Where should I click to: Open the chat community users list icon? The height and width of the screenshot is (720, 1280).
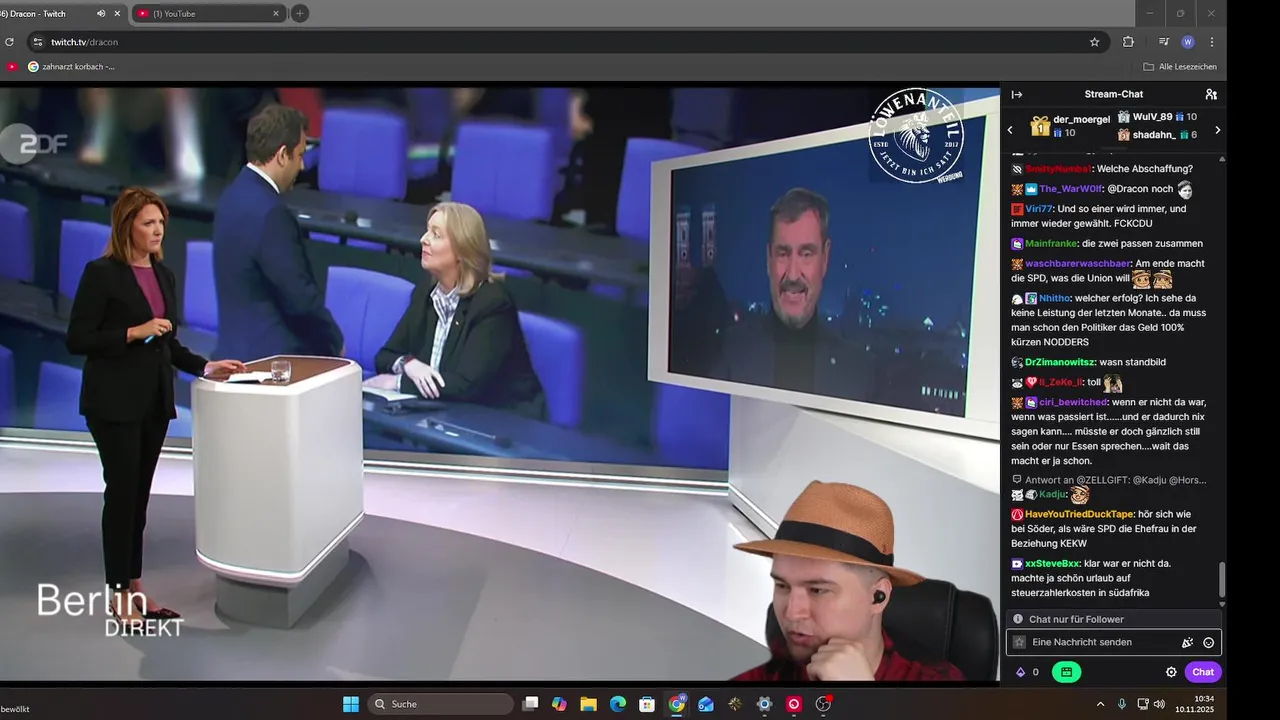click(1211, 94)
